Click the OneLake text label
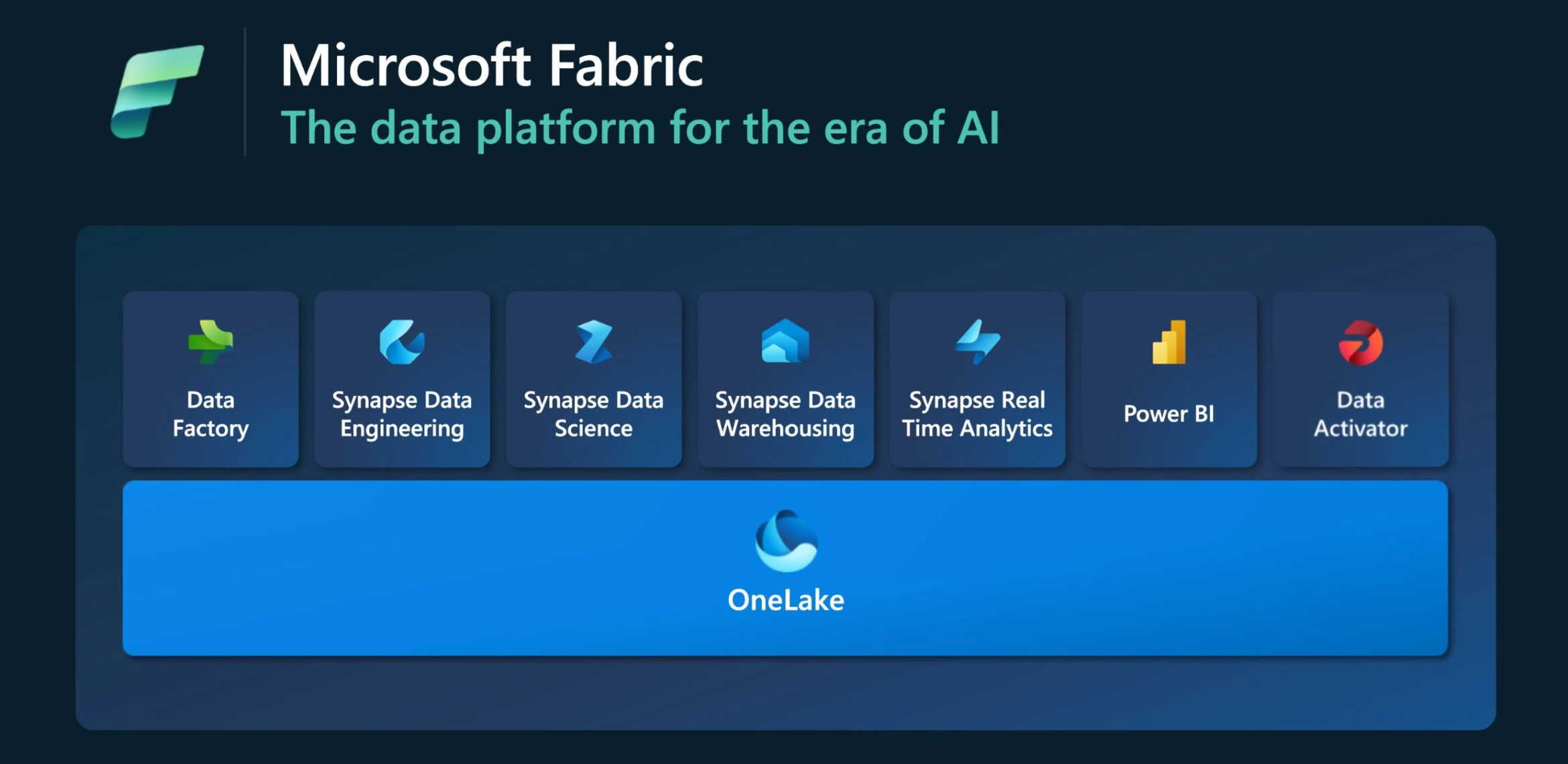 pyautogui.click(x=786, y=600)
